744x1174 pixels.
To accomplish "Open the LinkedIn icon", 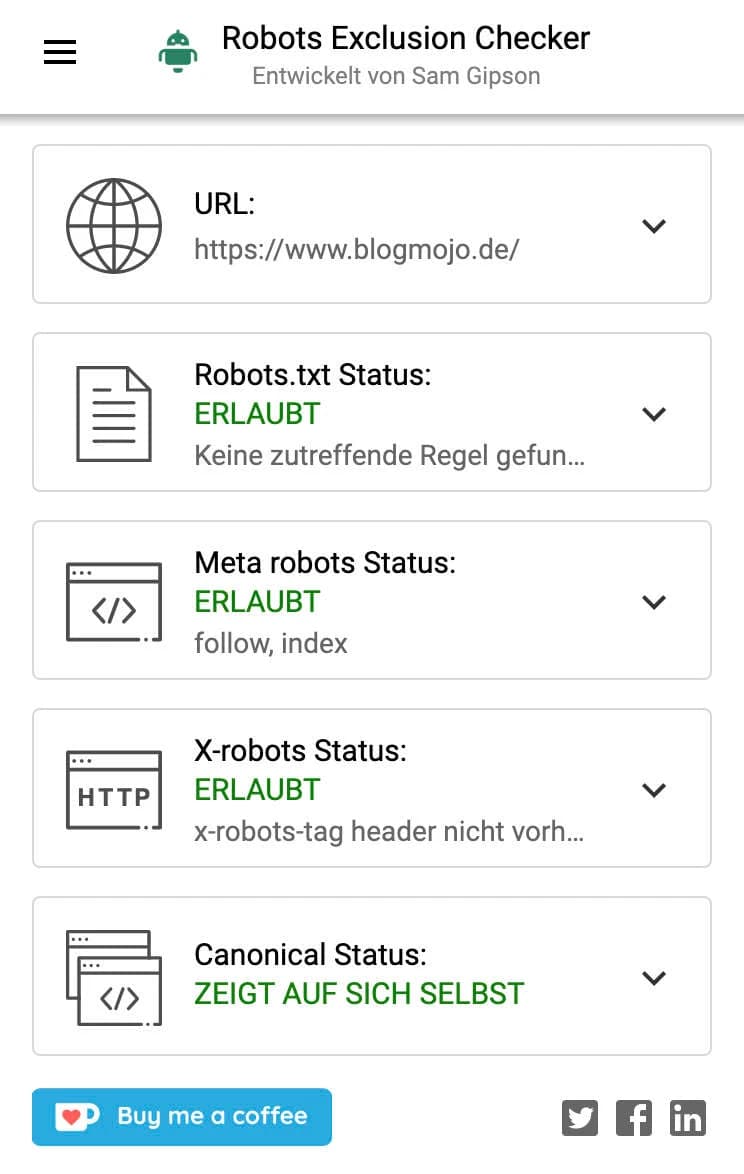I will [688, 1118].
